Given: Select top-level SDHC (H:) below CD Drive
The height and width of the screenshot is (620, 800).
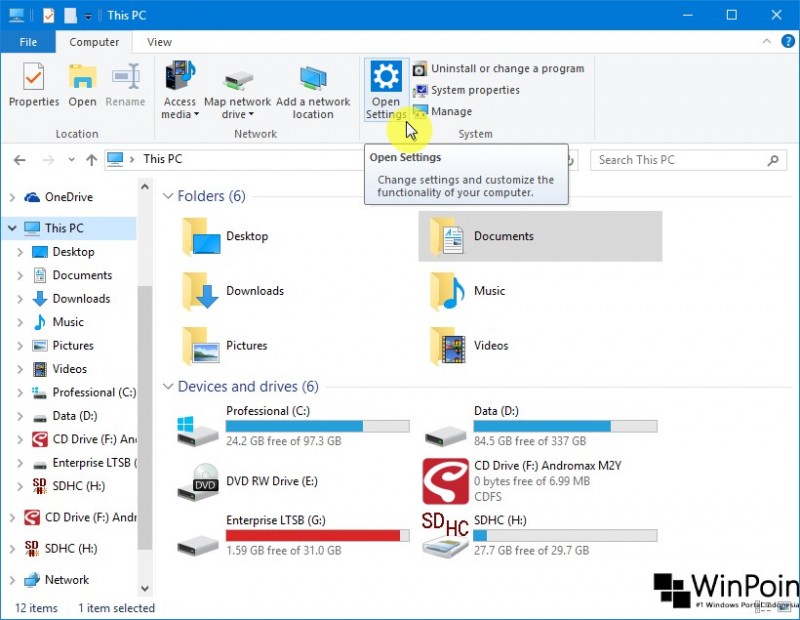Looking at the screenshot, I should pos(60,549).
